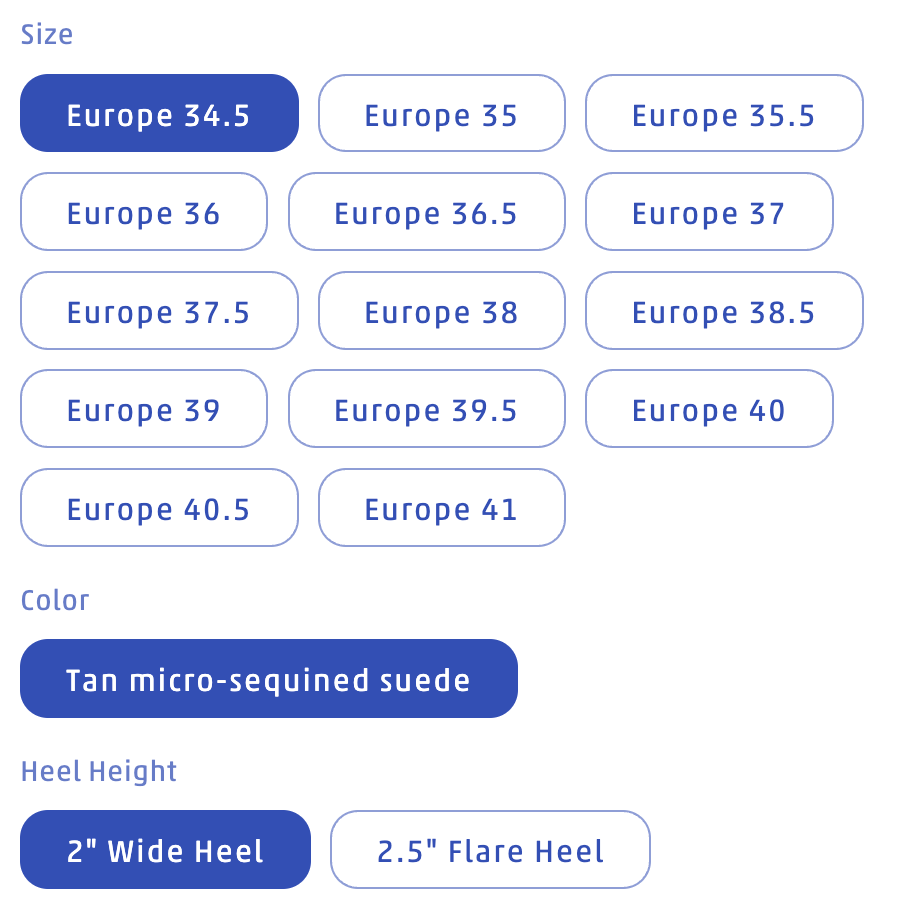Choose the Europe 40 size
902x922 pixels.
click(709, 409)
